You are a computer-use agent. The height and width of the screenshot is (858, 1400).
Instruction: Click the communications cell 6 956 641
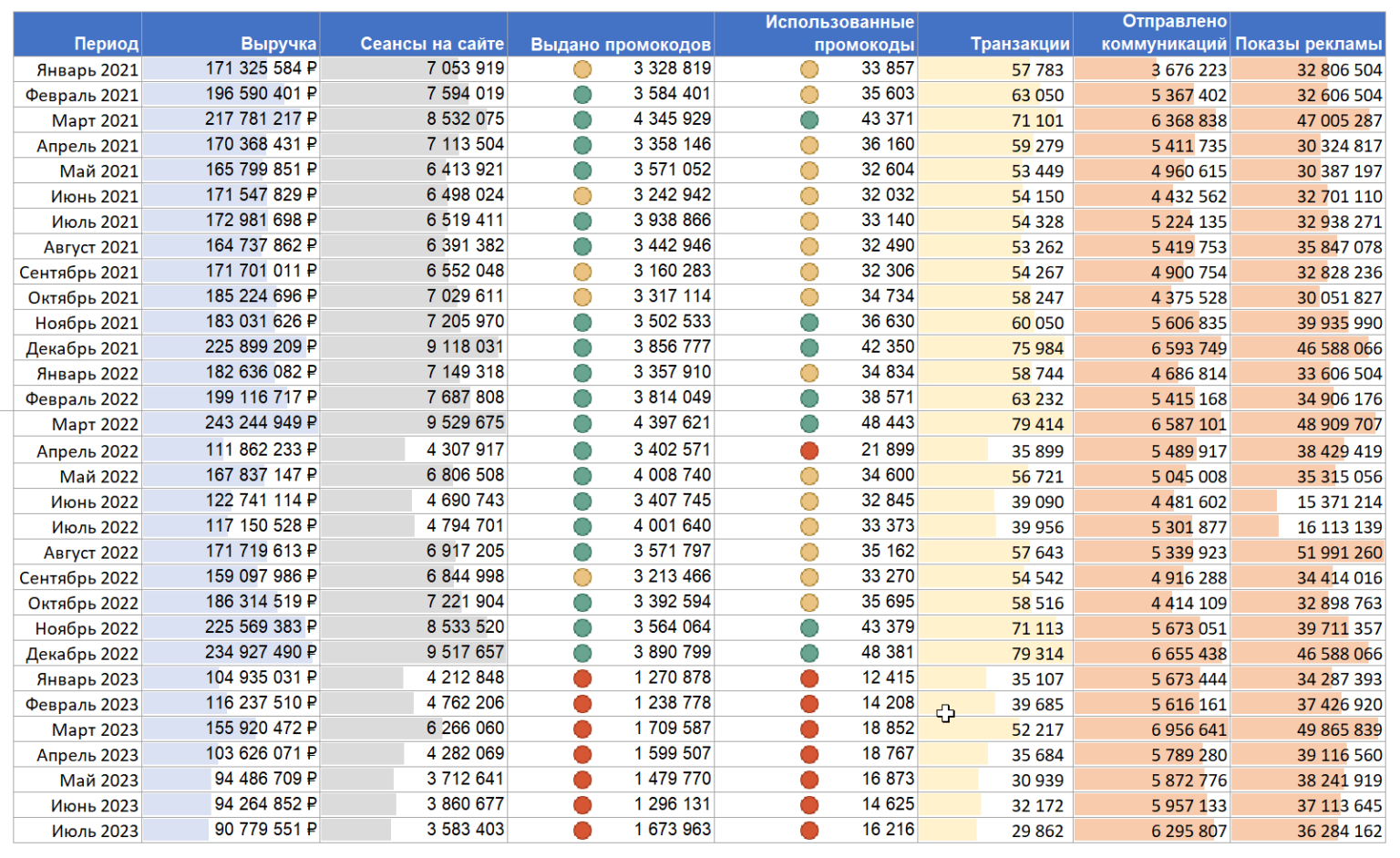click(1152, 729)
